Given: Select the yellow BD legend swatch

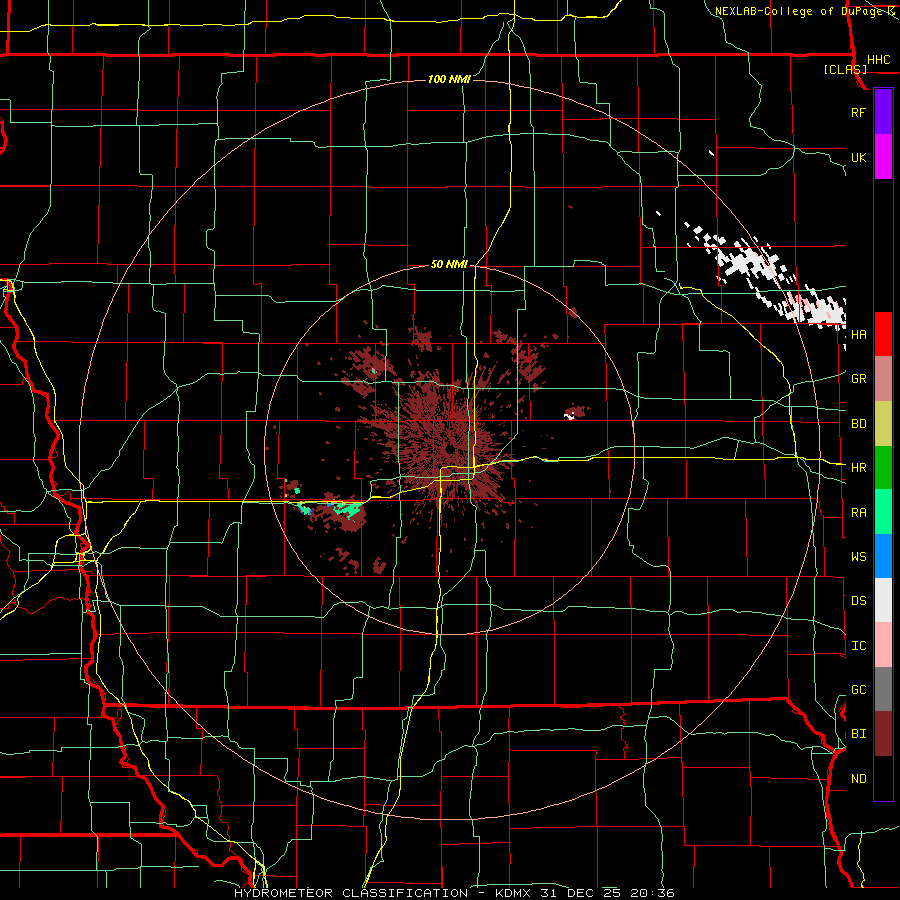Looking at the screenshot, I should click(x=883, y=423).
